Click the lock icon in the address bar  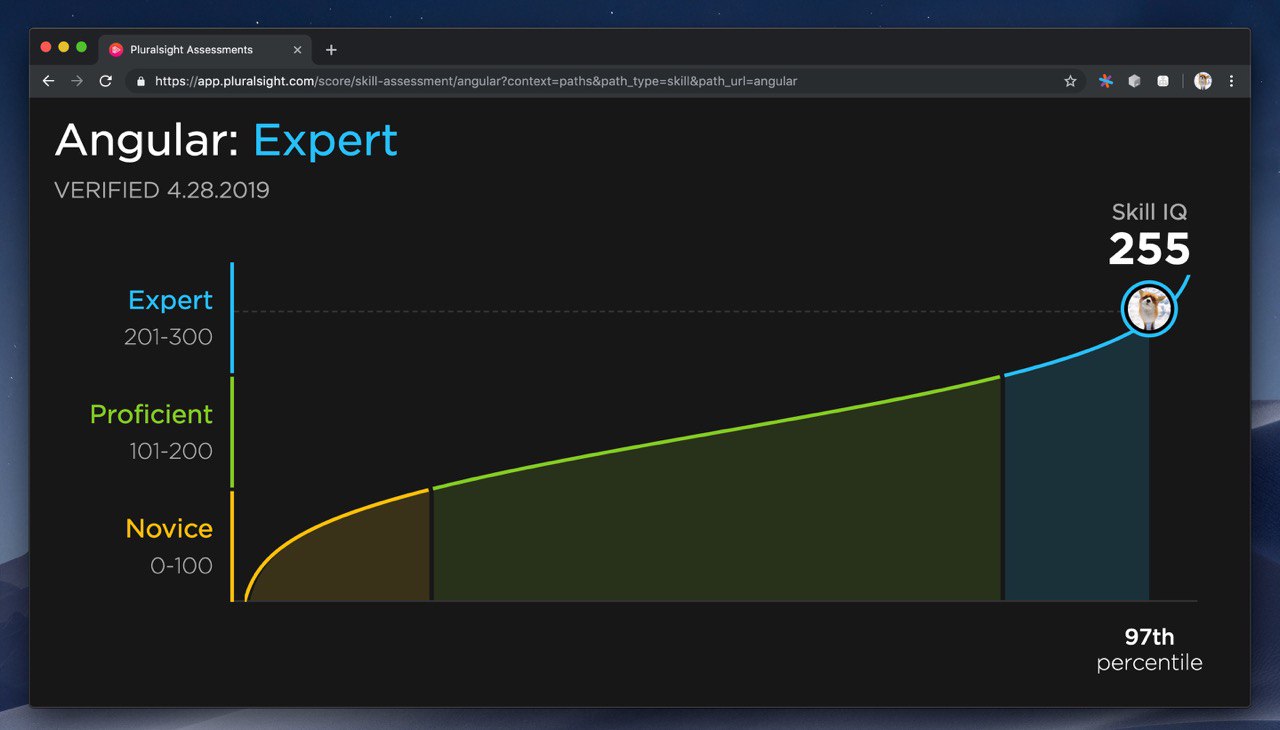pyautogui.click(x=140, y=81)
